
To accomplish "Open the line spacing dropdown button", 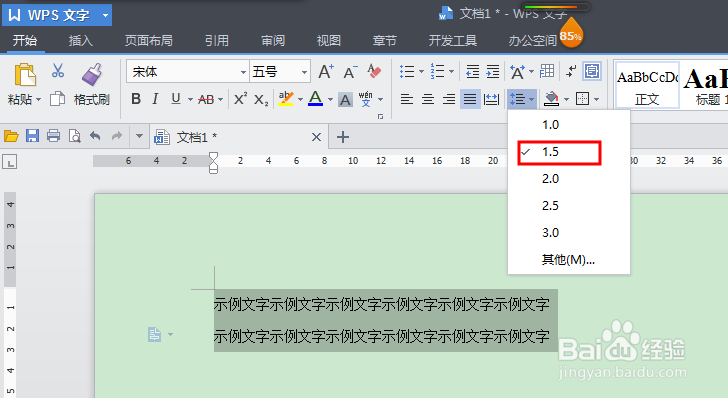I will click(522, 99).
